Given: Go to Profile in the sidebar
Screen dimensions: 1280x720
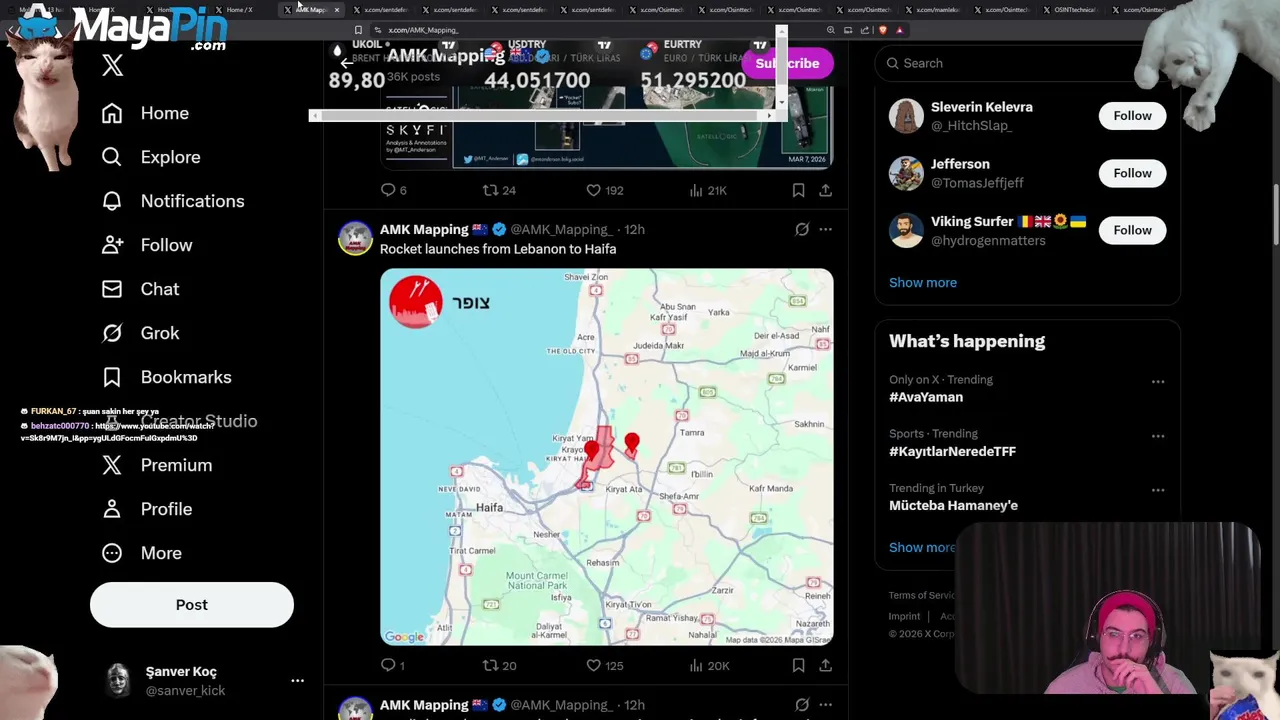Looking at the screenshot, I should coord(146,509).
